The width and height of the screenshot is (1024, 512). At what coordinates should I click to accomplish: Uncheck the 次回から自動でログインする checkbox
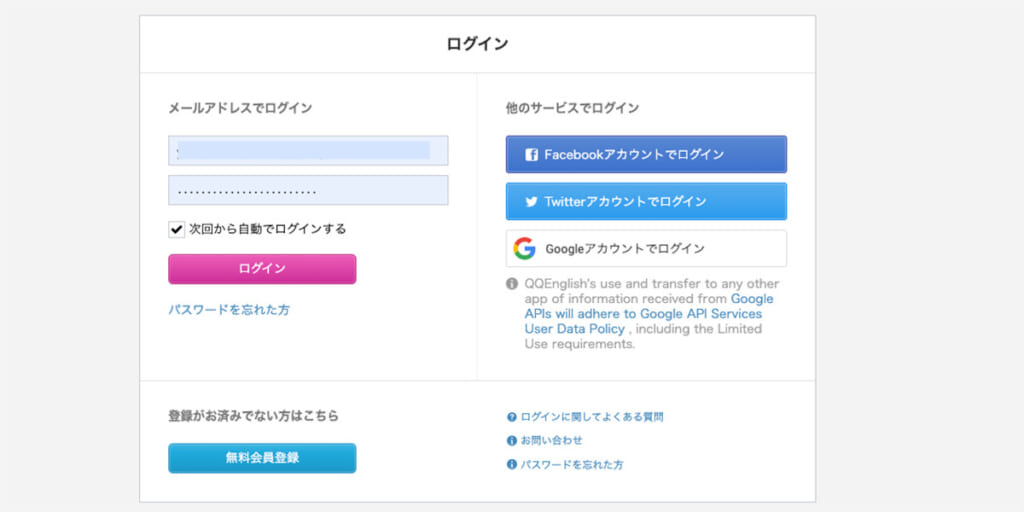[x=177, y=229]
